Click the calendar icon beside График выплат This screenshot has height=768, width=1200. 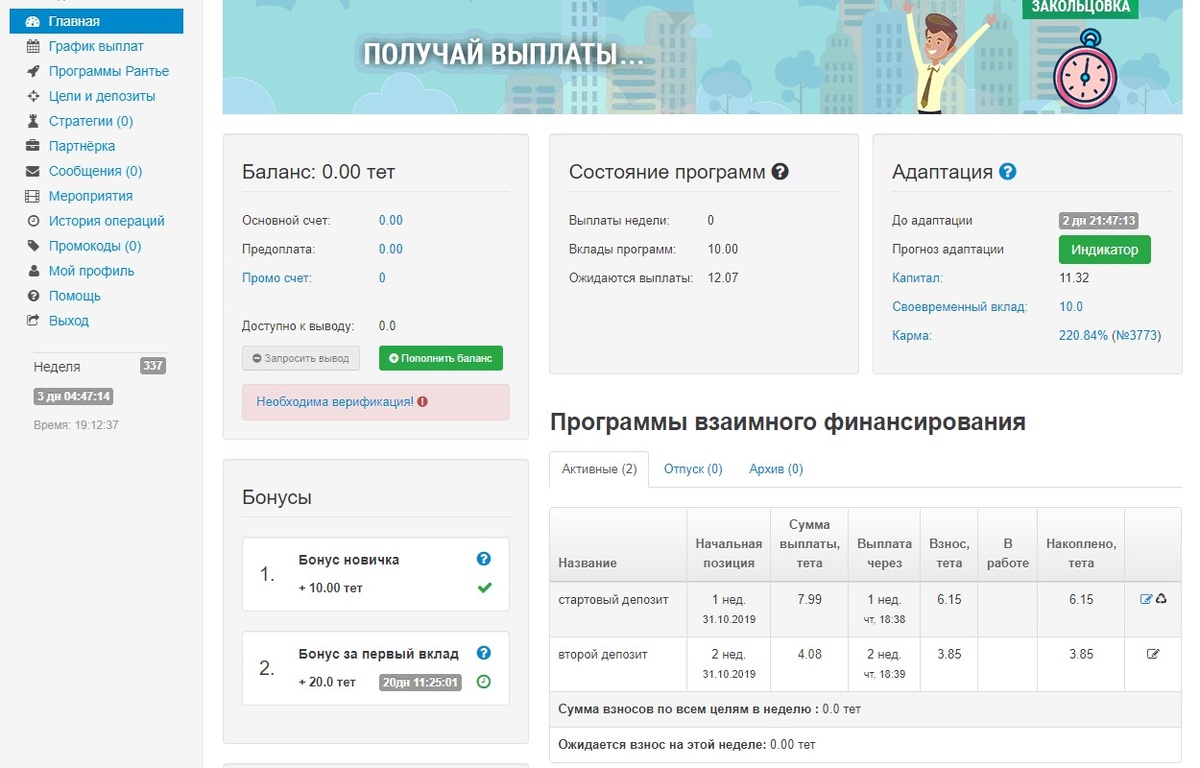click(32, 46)
